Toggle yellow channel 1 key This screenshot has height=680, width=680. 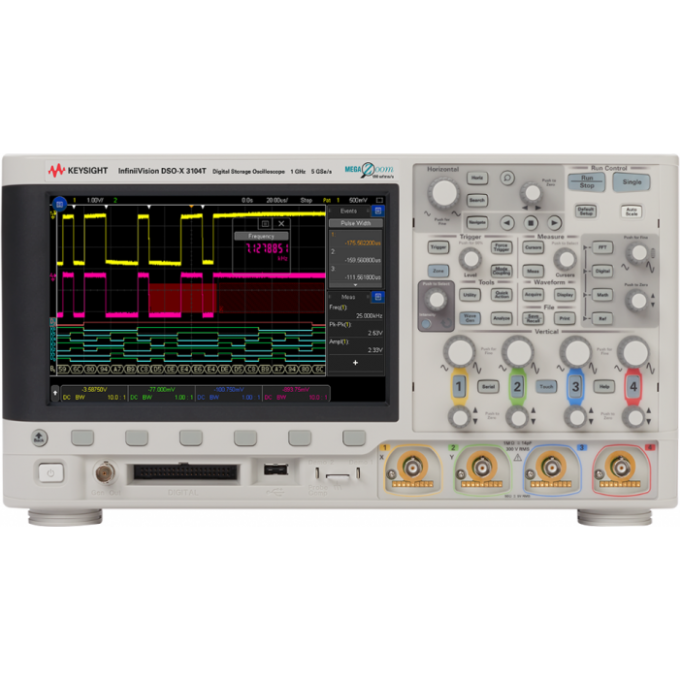coord(459,386)
